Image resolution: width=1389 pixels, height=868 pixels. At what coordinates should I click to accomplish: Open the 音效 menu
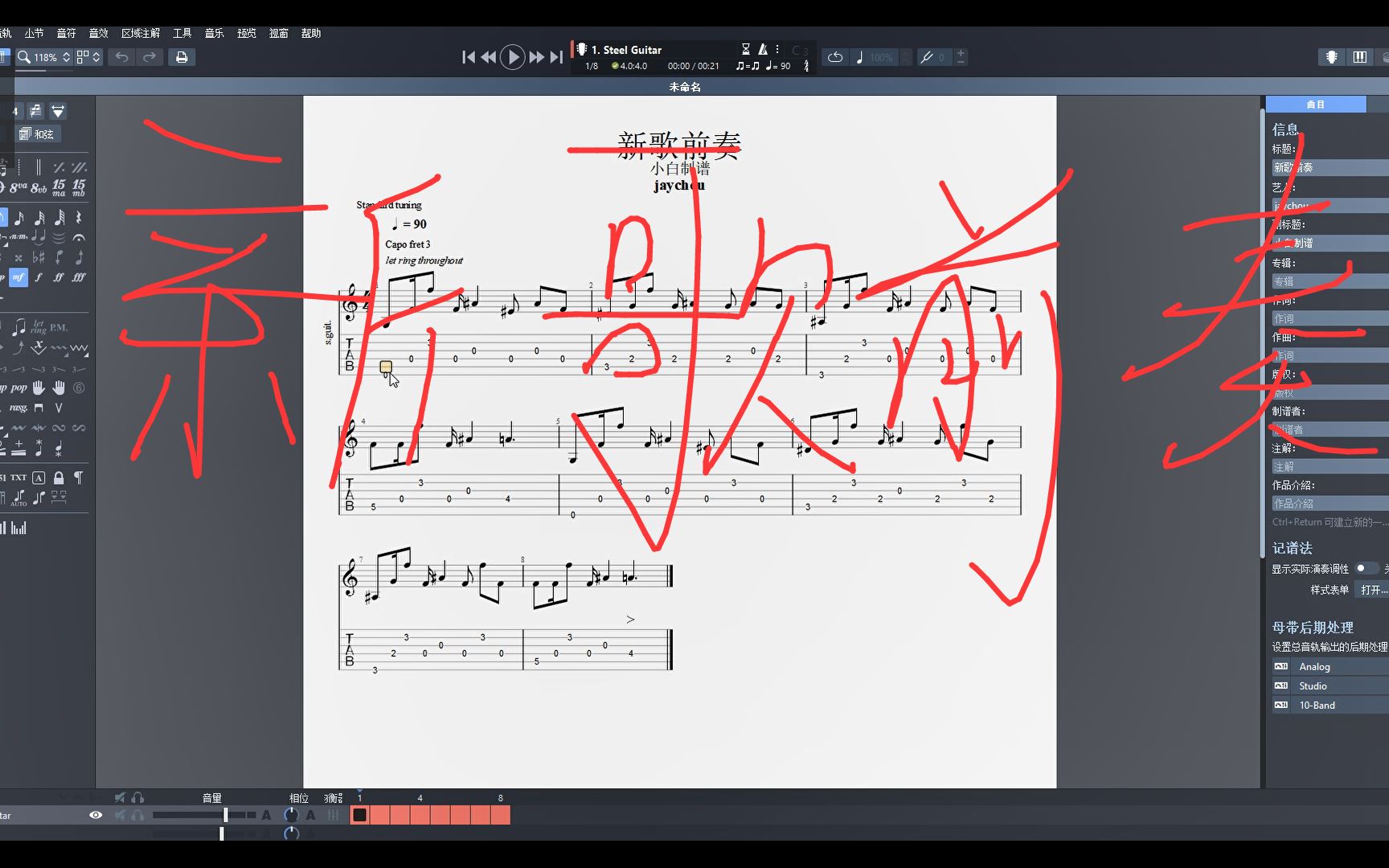[98, 33]
